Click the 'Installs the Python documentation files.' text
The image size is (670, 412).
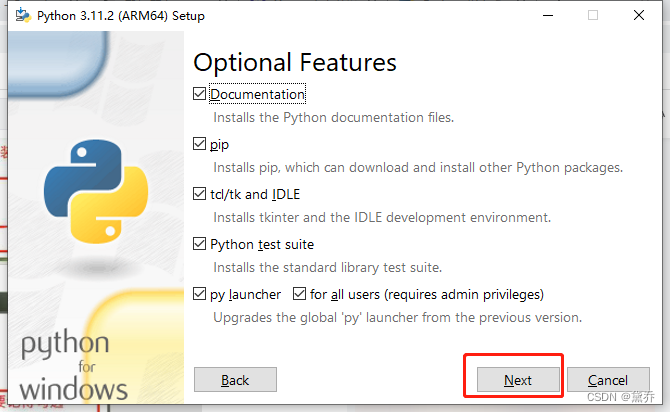(x=333, y=118)
